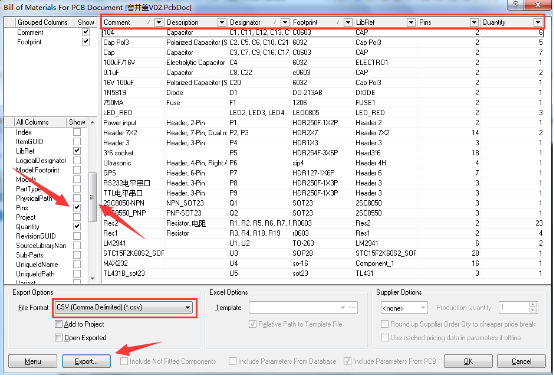Click the Template browse ellipsis button
The height and width of the screenshot is (375, 554).
[x=353, y=307]
